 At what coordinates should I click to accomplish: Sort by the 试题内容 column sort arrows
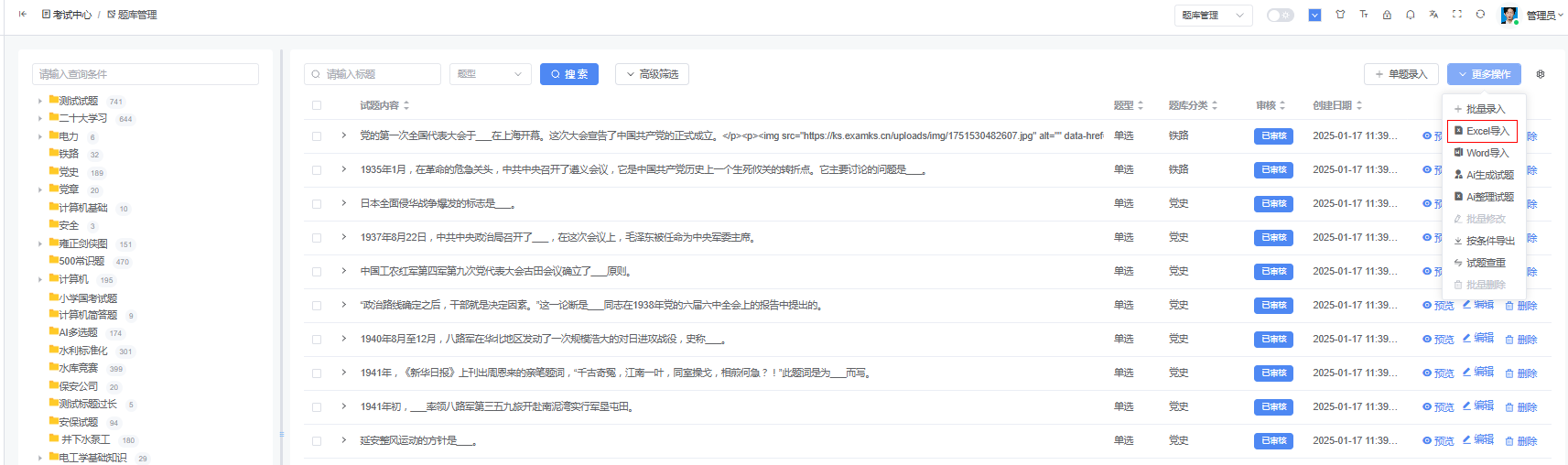tap(406, 105)
